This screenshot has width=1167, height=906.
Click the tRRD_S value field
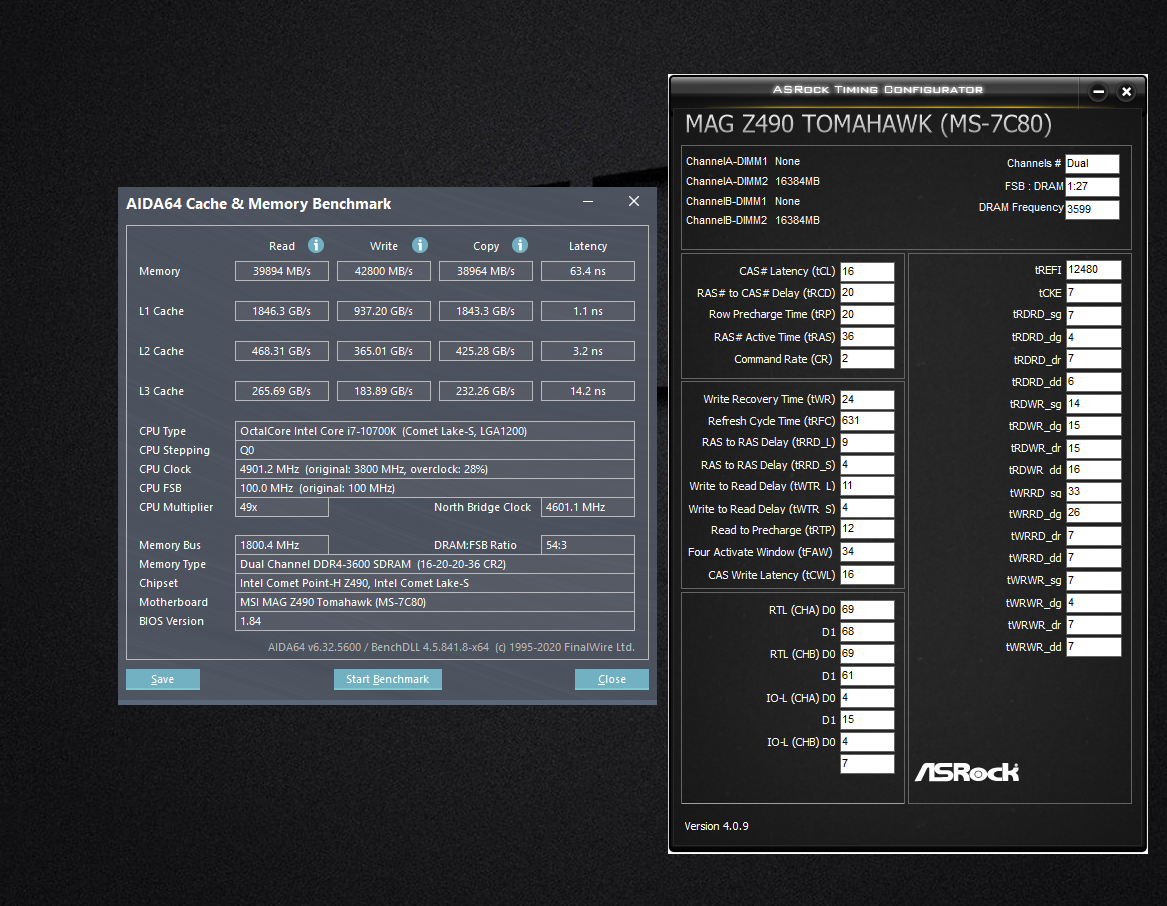pyautogui.click(x=867, y=465)
